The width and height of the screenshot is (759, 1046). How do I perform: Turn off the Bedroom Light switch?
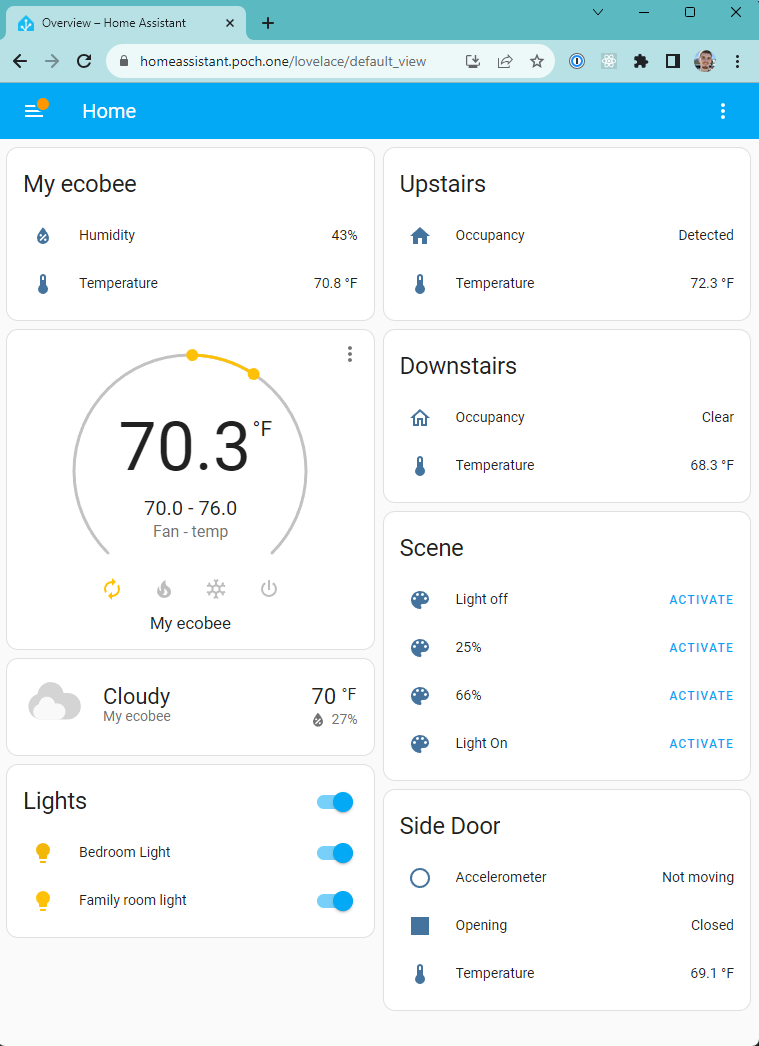pos(335,853)
